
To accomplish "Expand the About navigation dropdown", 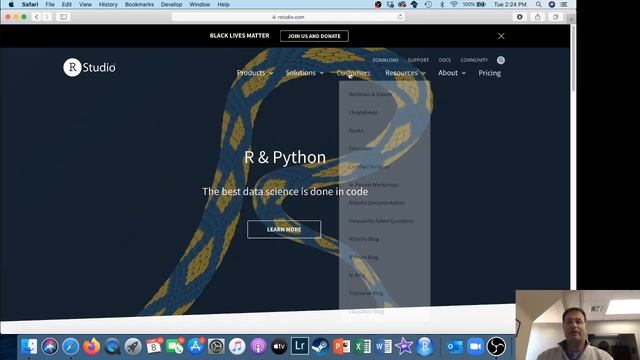I will tap(452, 73).
